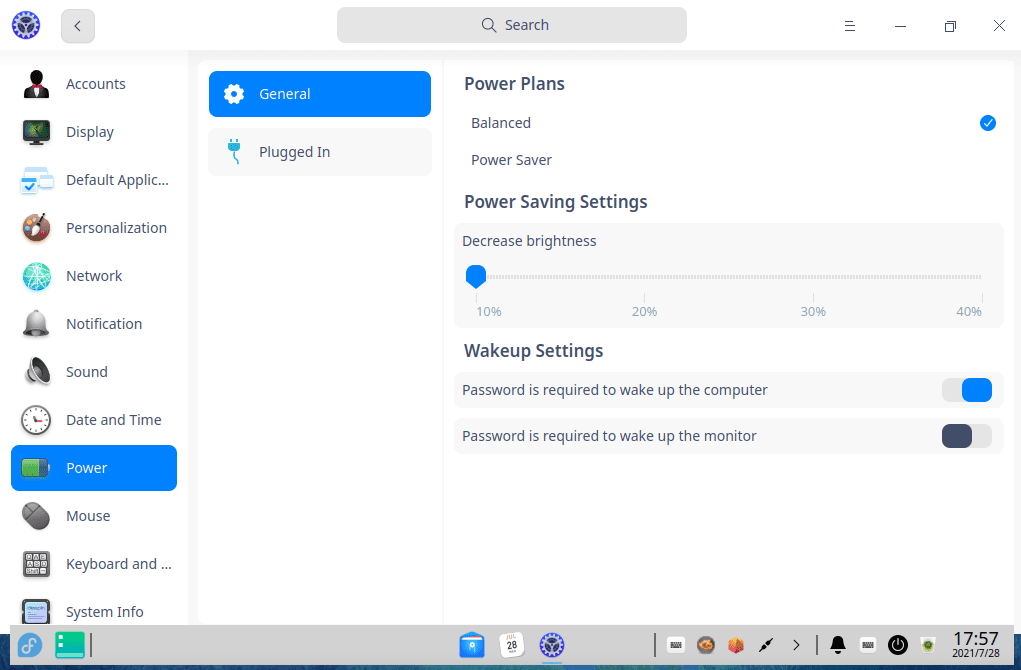Image resolution: width=1021 pixels, height=670 pixels.
Task: Open the shutdown power button in taskbar
Action: coord(898,645)
